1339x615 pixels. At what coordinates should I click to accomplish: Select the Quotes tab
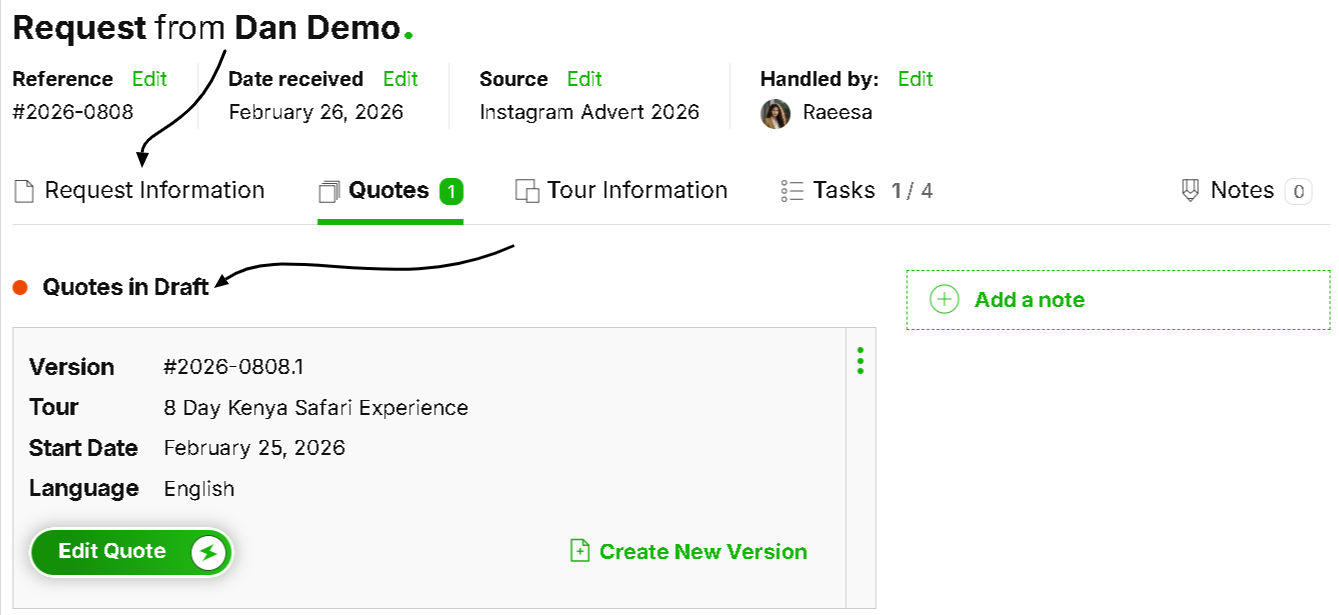[389, 191]
